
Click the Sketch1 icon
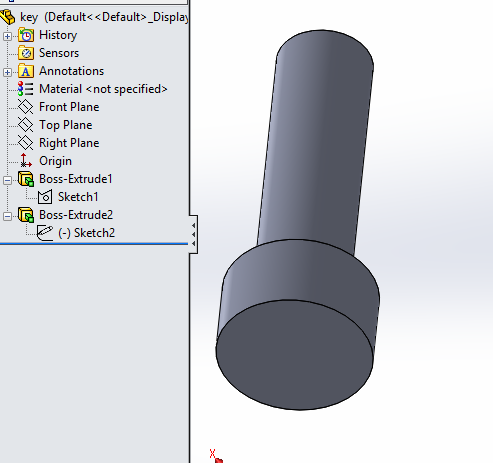point(45,197)
